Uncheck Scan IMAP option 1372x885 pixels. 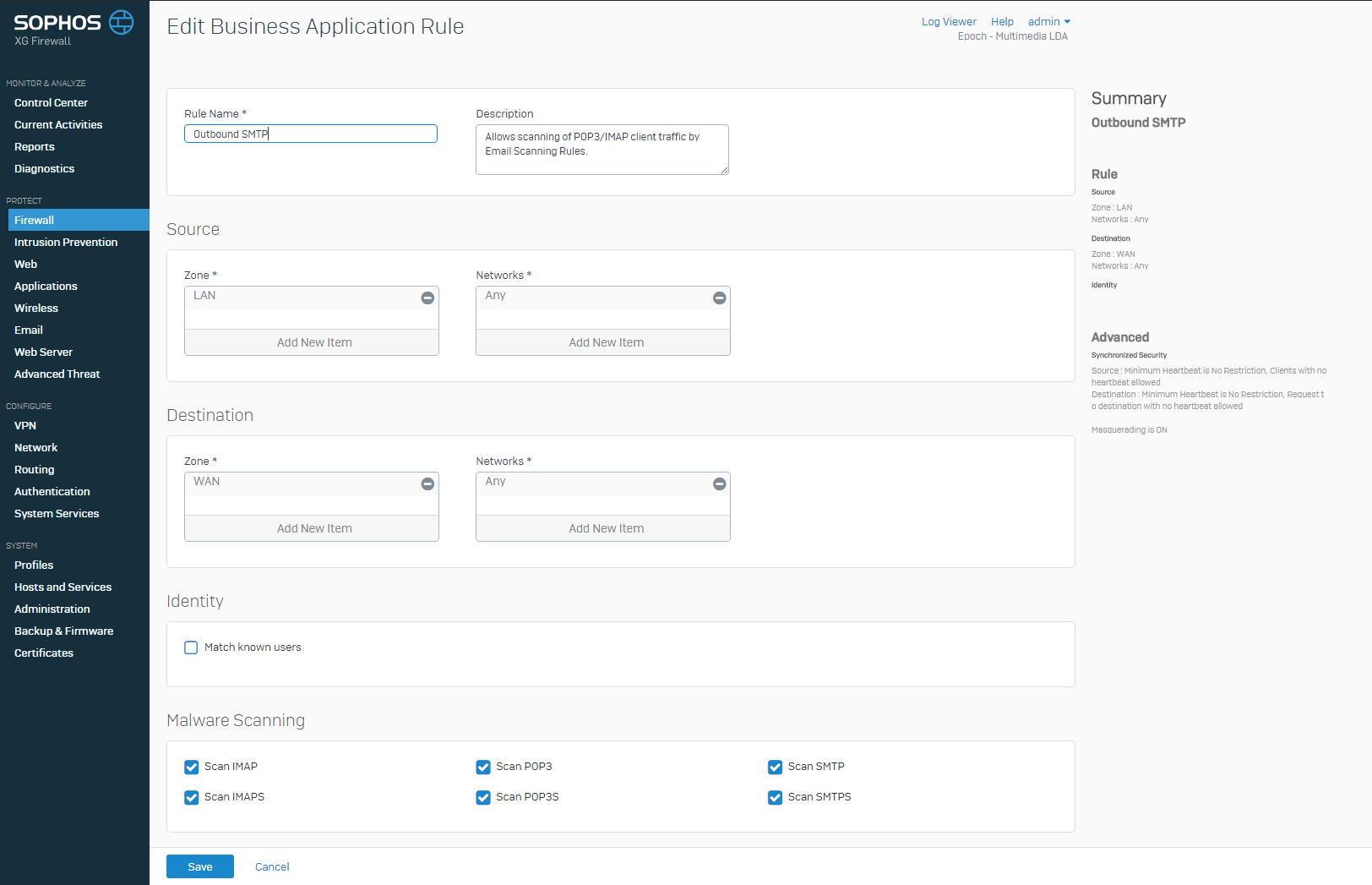191,768
